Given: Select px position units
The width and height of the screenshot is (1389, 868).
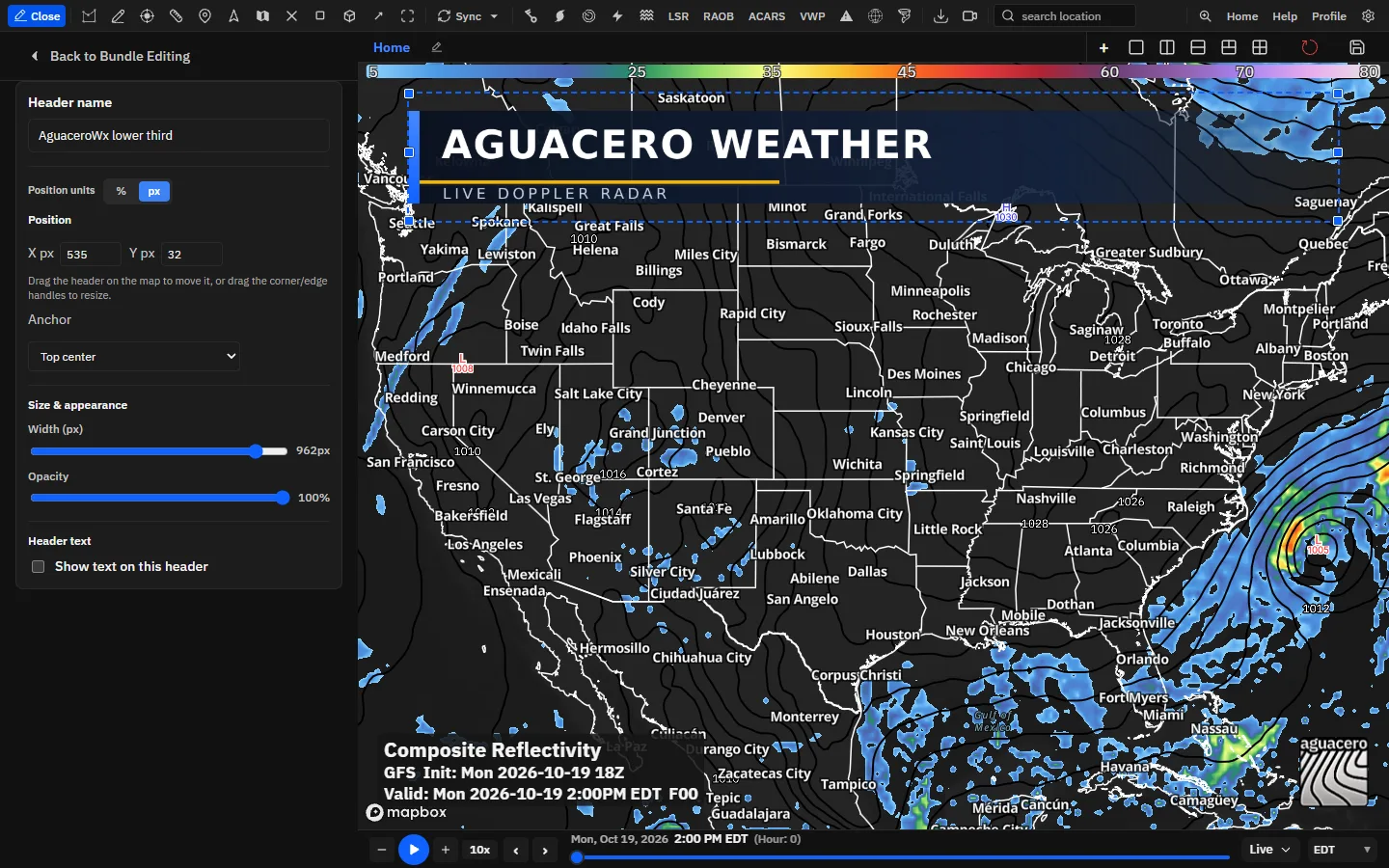Looking at the screenshot, I should [x=154, y=191].
